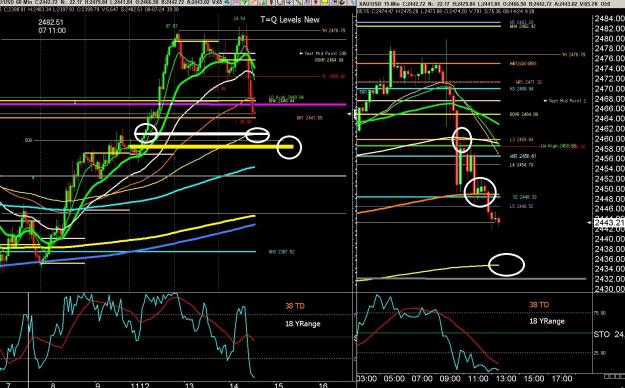Click the 2448.00 price axis label
Image resolution: width=625 pixels, height=388 pixels.
pos(609,199)
